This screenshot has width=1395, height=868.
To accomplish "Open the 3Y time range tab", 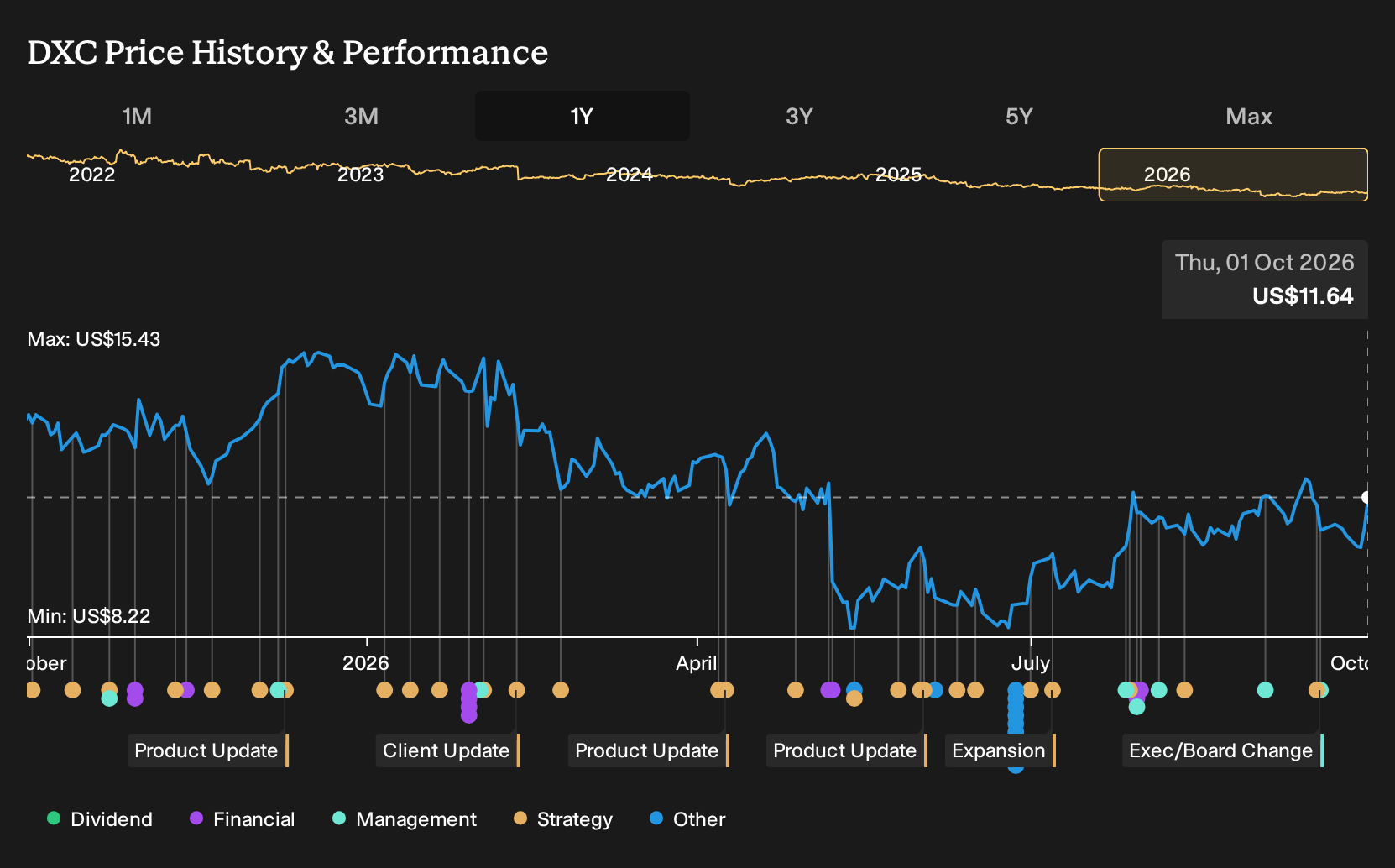I will click(x=799, y=116).
